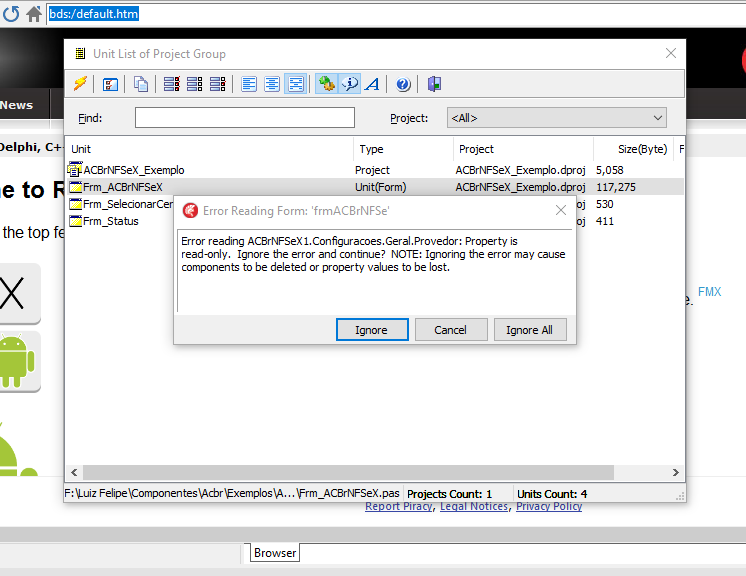Screen dimensions: 746x576
Task: Click the Select All list icon
Action: [171, 84]
